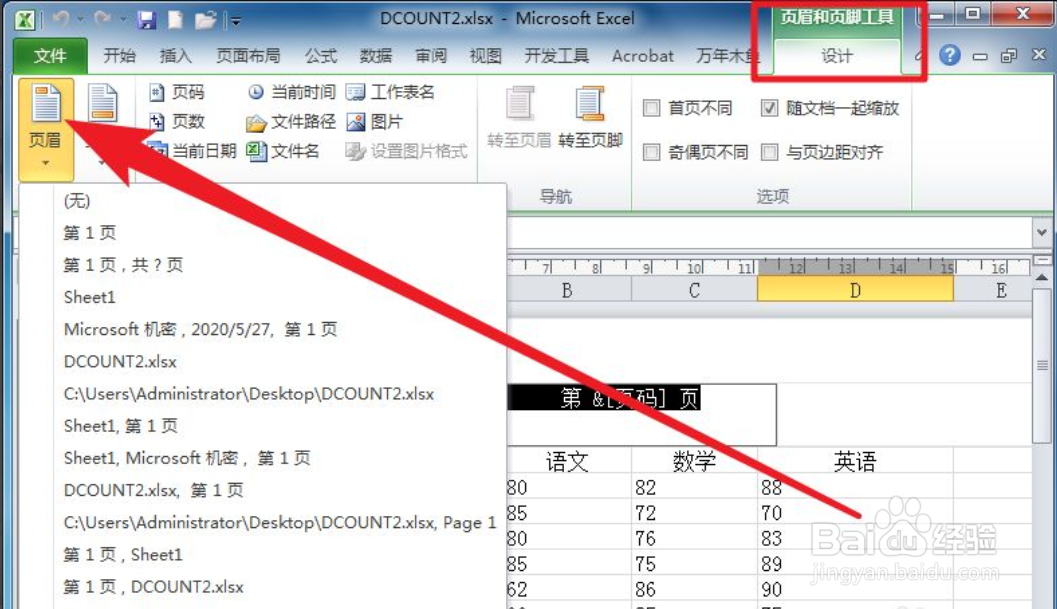
Task: Click the Open folder icon in quick toolbar
Action: click(x=205, y=20)
